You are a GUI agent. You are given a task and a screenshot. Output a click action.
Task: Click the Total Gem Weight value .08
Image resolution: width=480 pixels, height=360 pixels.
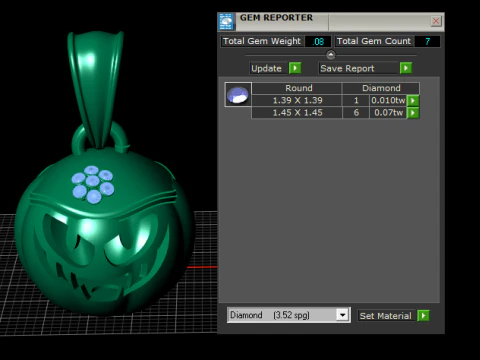318,41
